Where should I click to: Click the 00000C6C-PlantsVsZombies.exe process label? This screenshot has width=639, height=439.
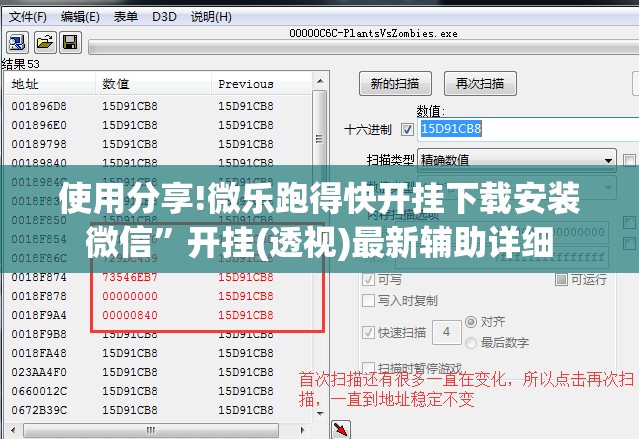373,33
